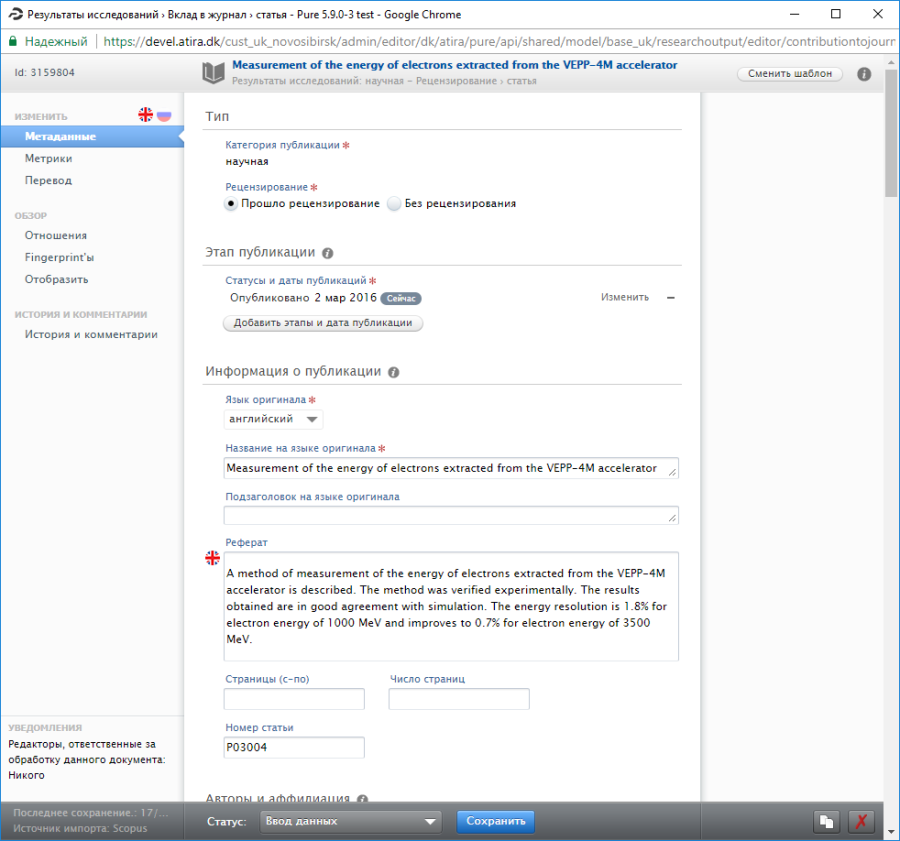Viewport: 900px width, 841px height.
Task: Click the научная category value
Action: [247, 161]
